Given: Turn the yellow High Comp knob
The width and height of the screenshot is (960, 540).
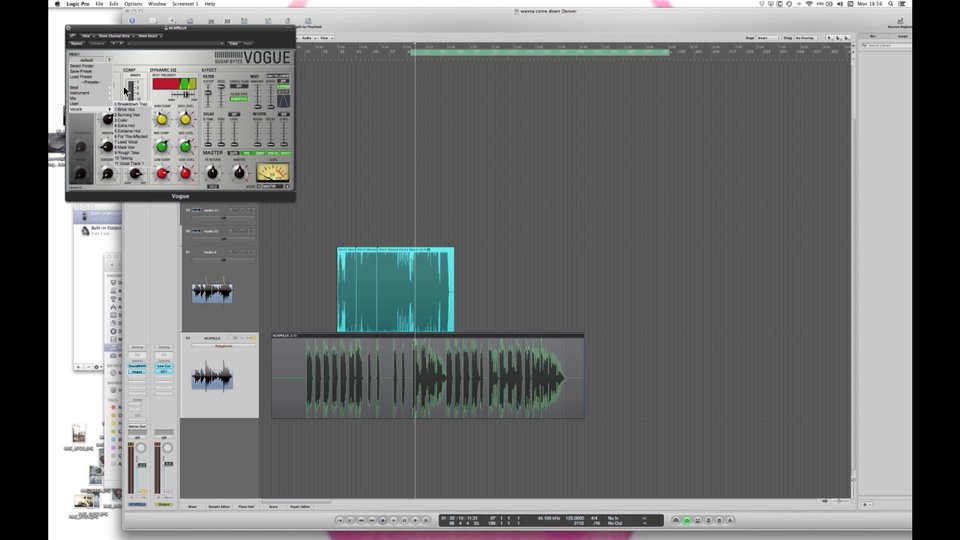Looking at the screenshot, I should coord(162,119).
